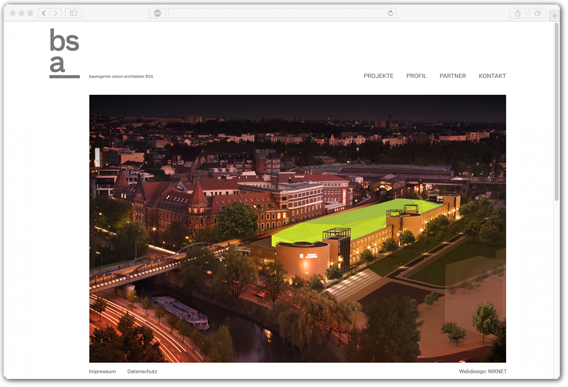Screen dimensions: 568x387
Task: Go to the PARTNER page
Action: pyautogui.click(x=452, y=76)
